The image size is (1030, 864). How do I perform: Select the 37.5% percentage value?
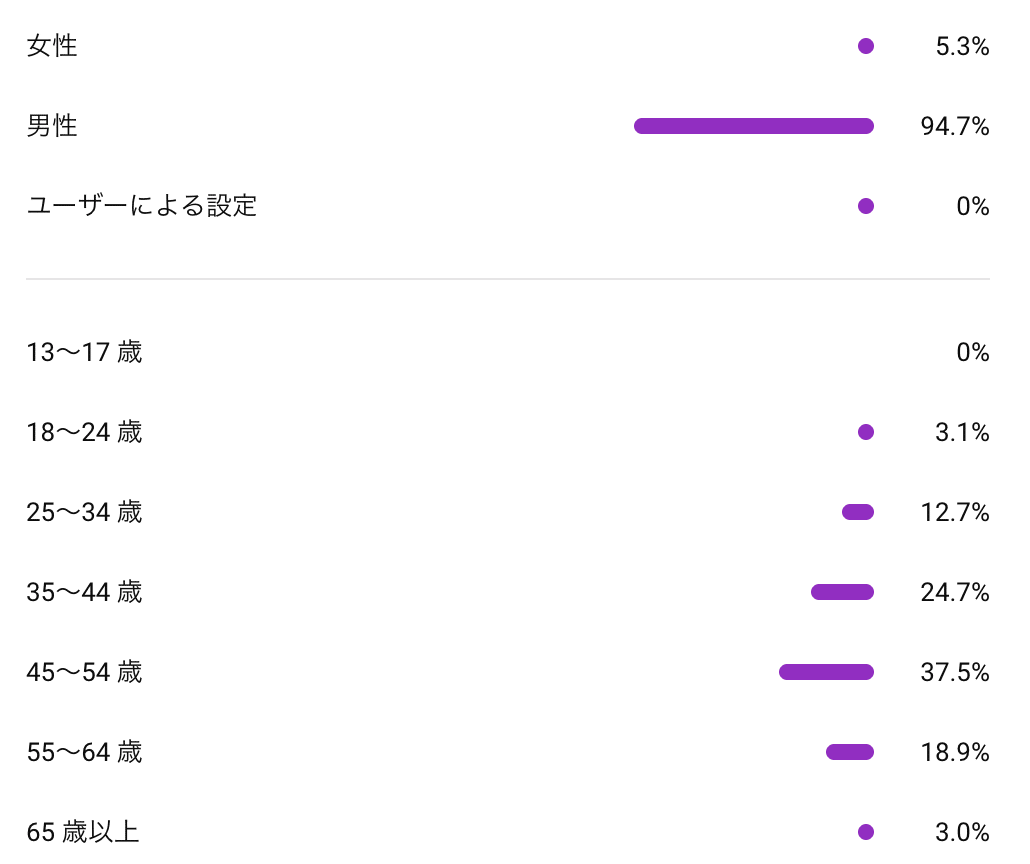[954, 673]
